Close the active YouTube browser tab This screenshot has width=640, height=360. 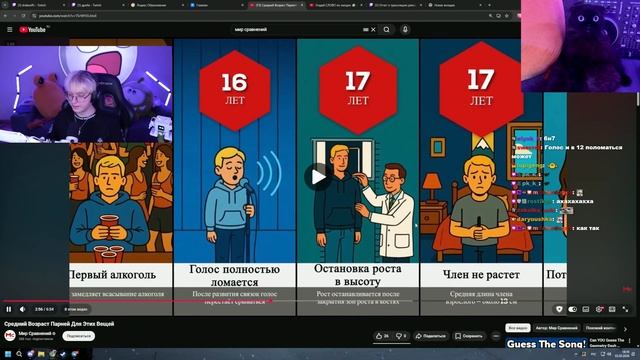click(302, 5)
